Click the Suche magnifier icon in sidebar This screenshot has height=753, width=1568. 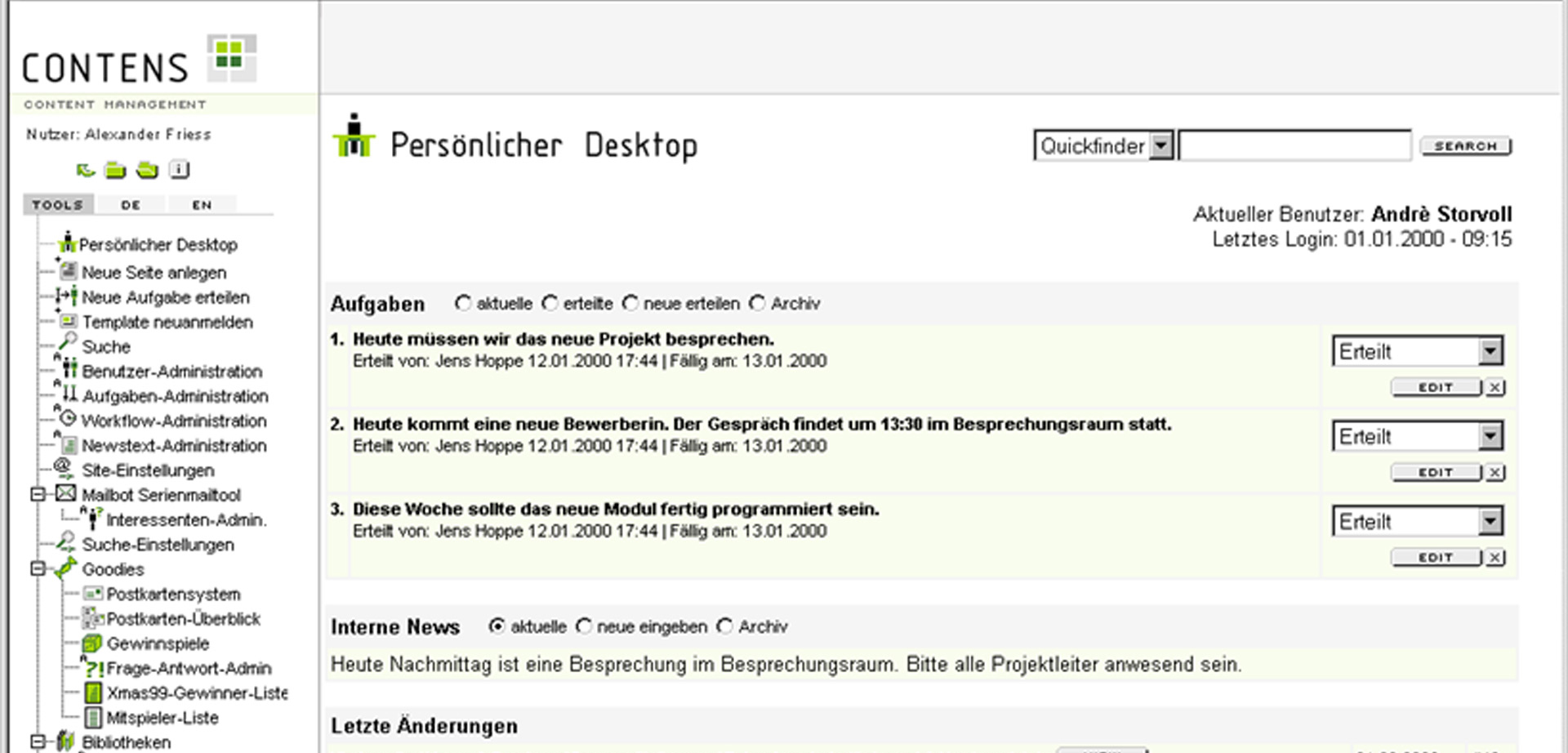[x=68, y=343]
